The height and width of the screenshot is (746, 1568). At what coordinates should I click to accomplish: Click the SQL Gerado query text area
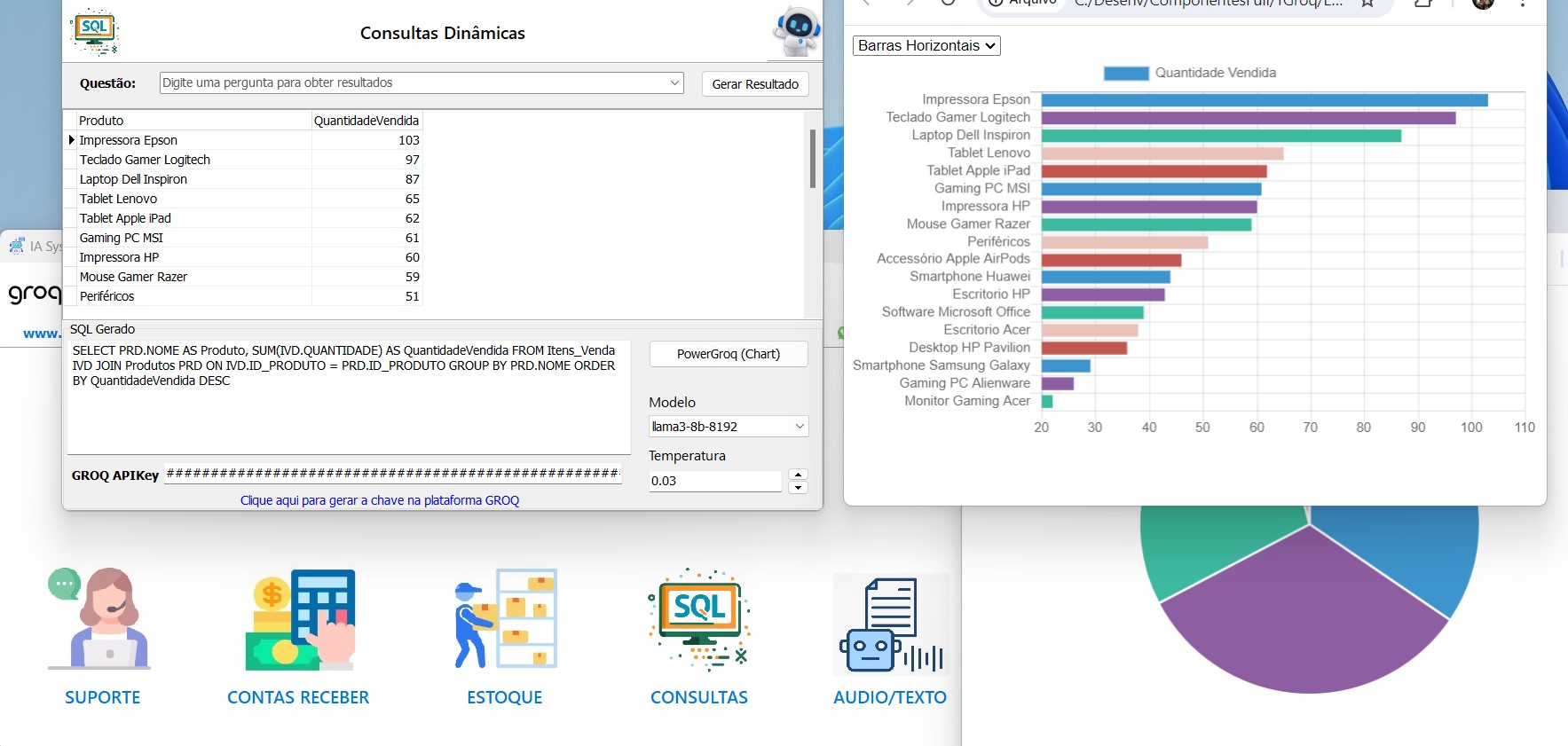pos(349,397)
